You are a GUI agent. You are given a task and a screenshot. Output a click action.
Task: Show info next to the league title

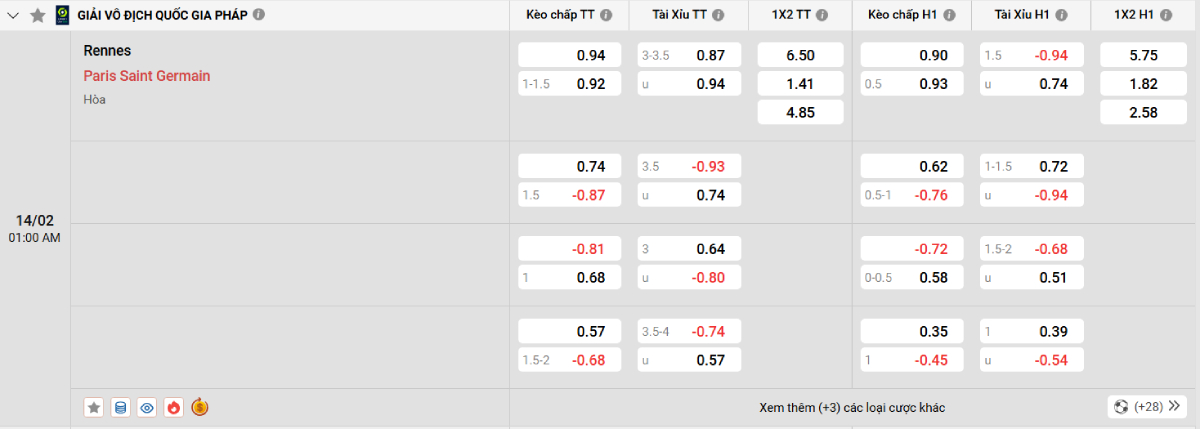(x=259, y=15)
